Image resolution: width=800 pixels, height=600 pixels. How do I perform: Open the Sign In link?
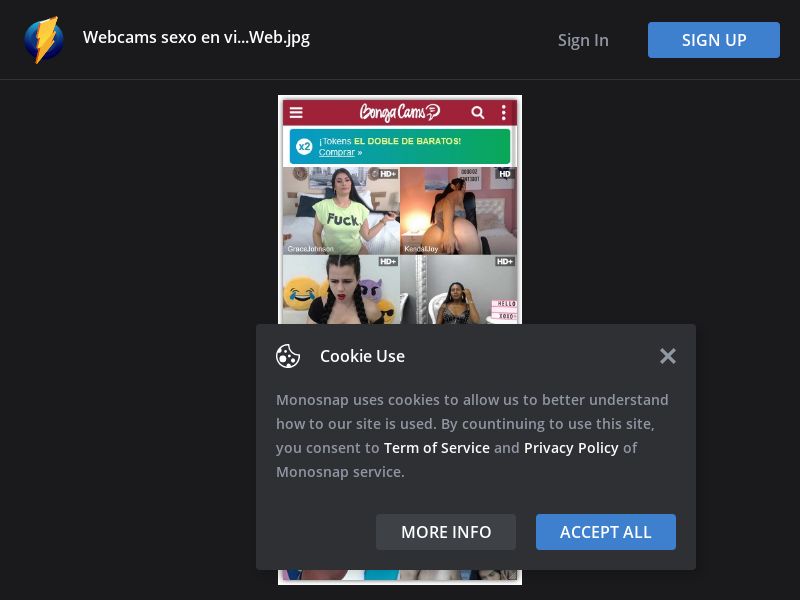(x=583, y=40)
